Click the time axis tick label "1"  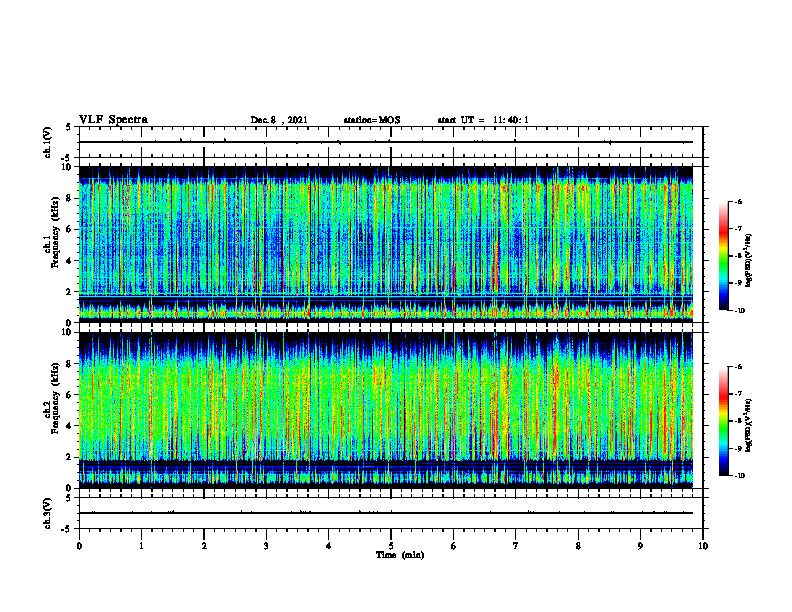[x=141, y=546]
